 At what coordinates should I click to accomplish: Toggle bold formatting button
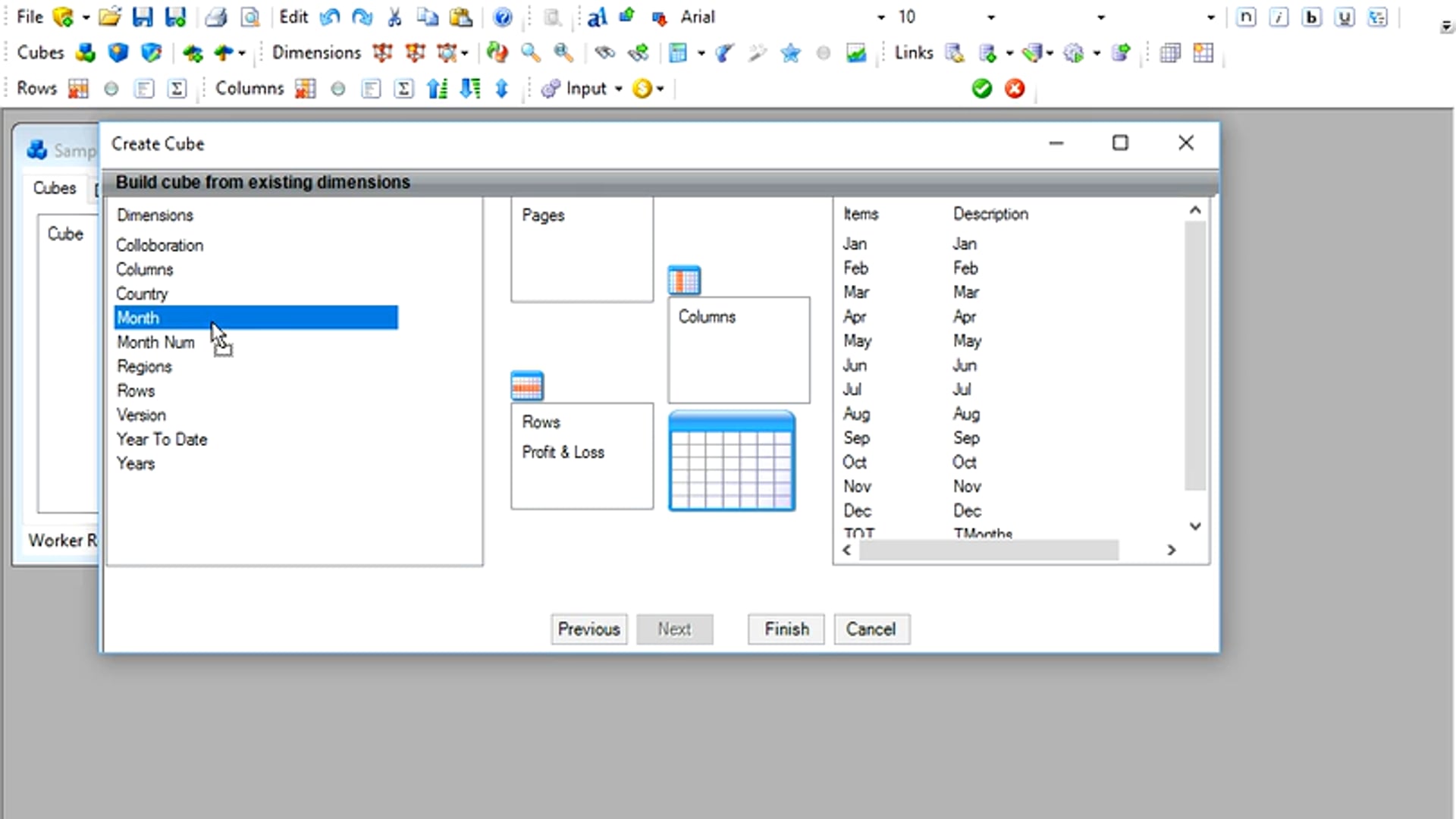tap(1311, 17)
